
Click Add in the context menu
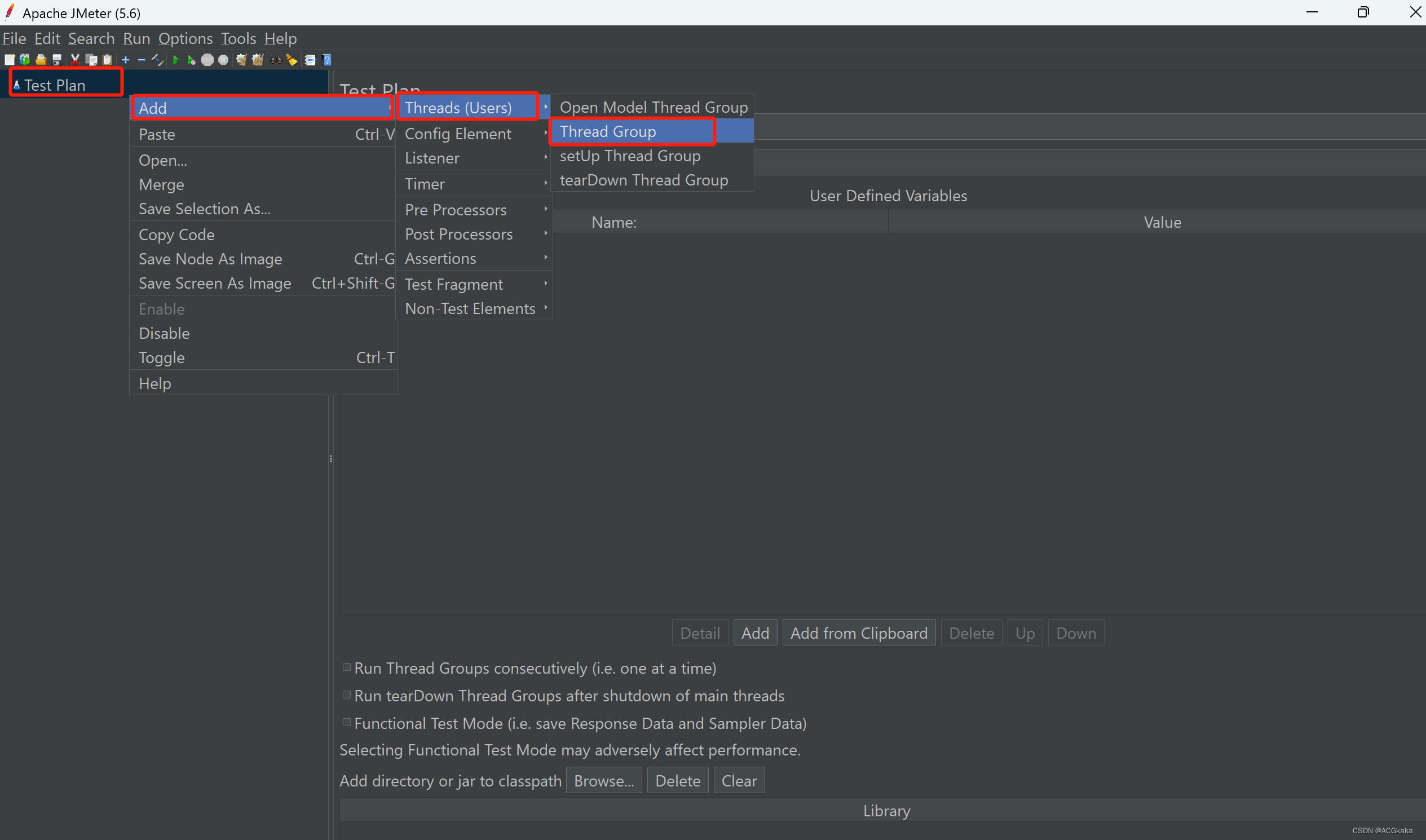click(263, 108)
